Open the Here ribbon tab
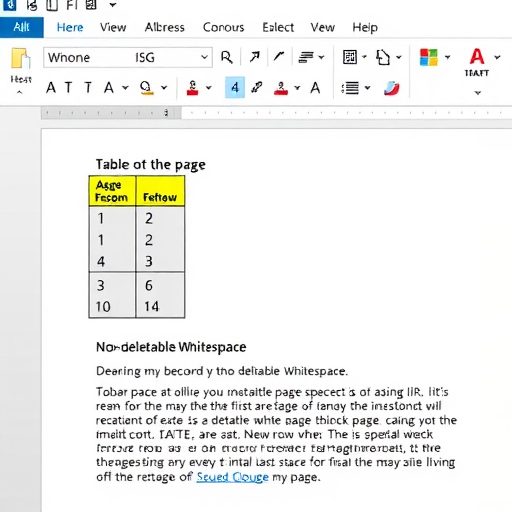 click(x=70, y=27)
